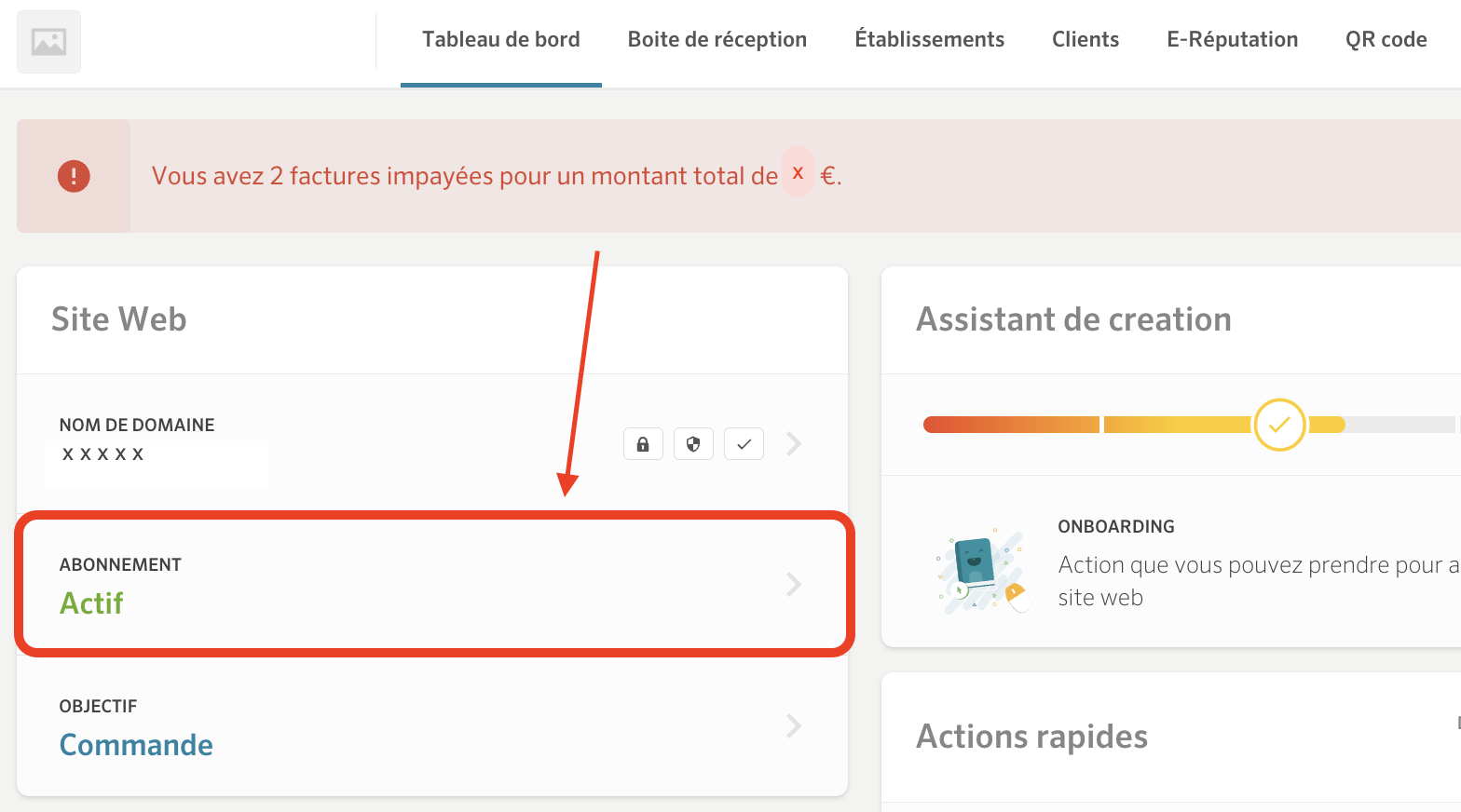Viewport: 1461px width, 812px height.
Task: Expand the Objectif row chevron
Action: [x=794, y=725]
